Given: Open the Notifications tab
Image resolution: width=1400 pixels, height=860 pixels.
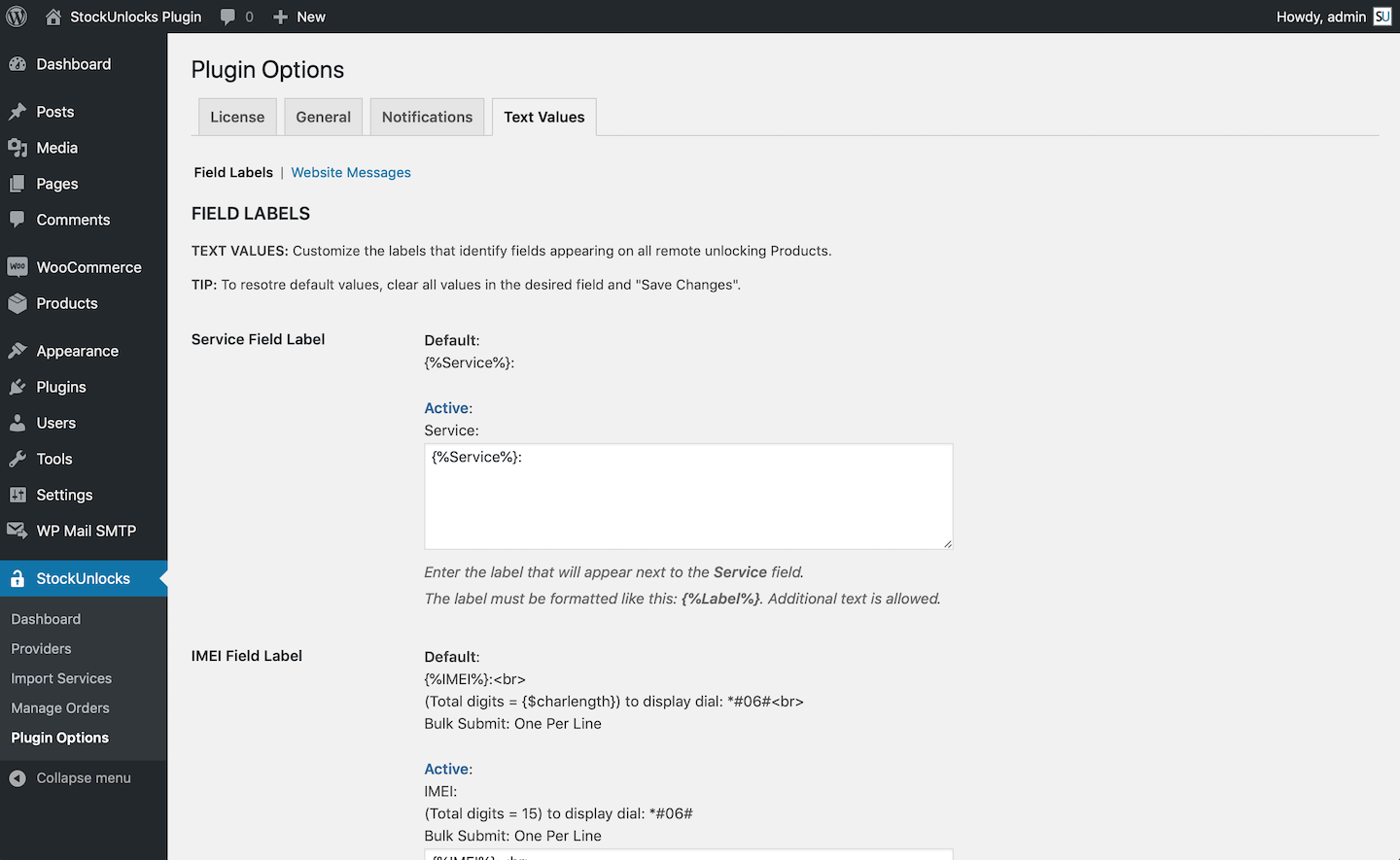Looking at the screenshot, I should (427, 117).
